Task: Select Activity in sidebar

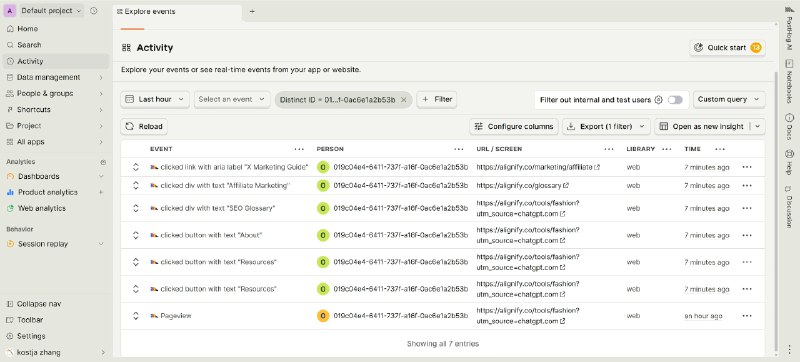Action: click(x=55, y=61)
